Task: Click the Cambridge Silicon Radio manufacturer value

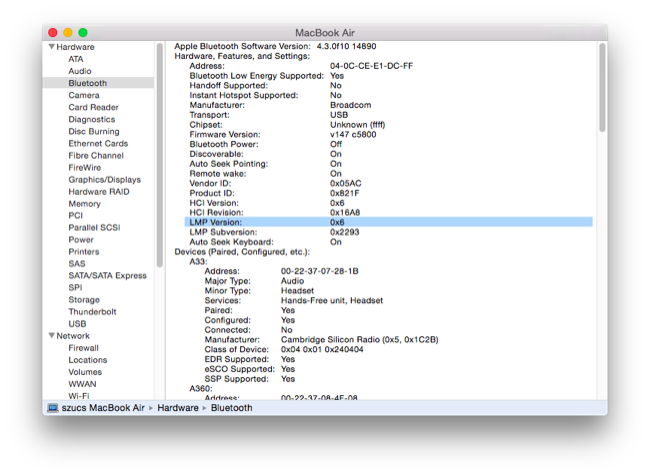Action: (359, 340)
